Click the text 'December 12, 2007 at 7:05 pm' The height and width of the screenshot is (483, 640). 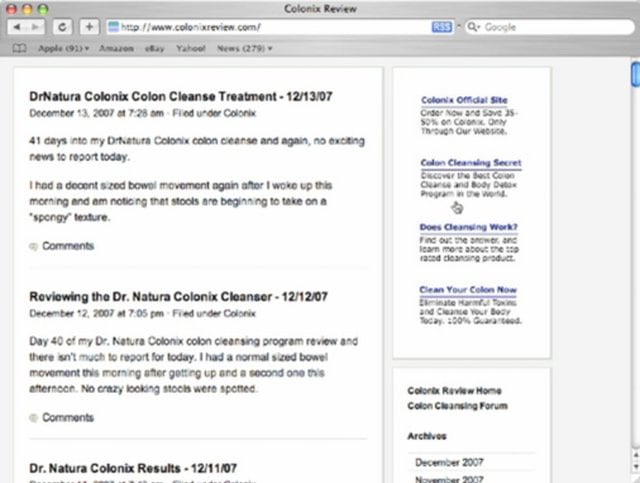coord(97,314)
